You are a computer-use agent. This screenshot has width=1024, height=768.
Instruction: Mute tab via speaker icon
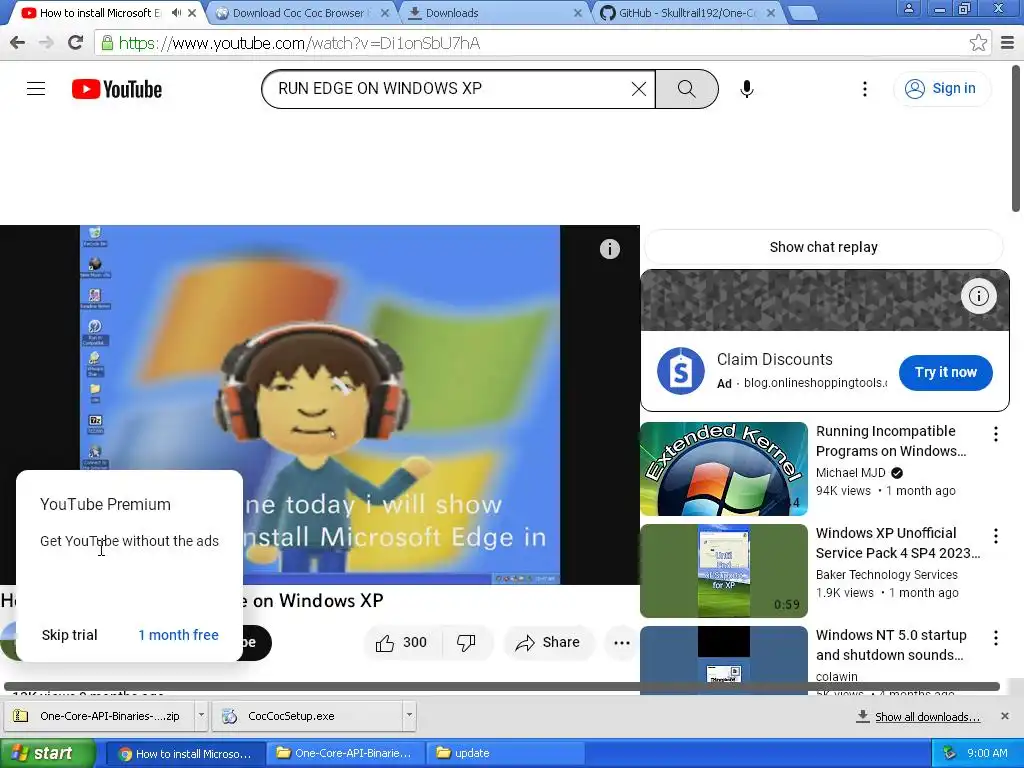coord(176,12)
